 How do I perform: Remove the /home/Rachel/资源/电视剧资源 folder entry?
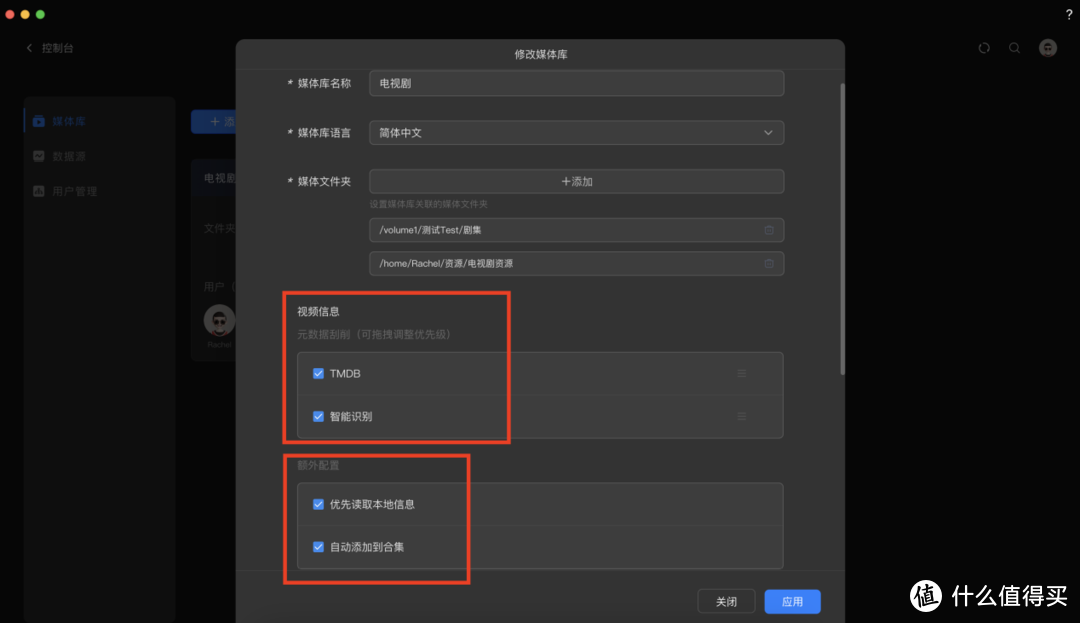(769, 263)
